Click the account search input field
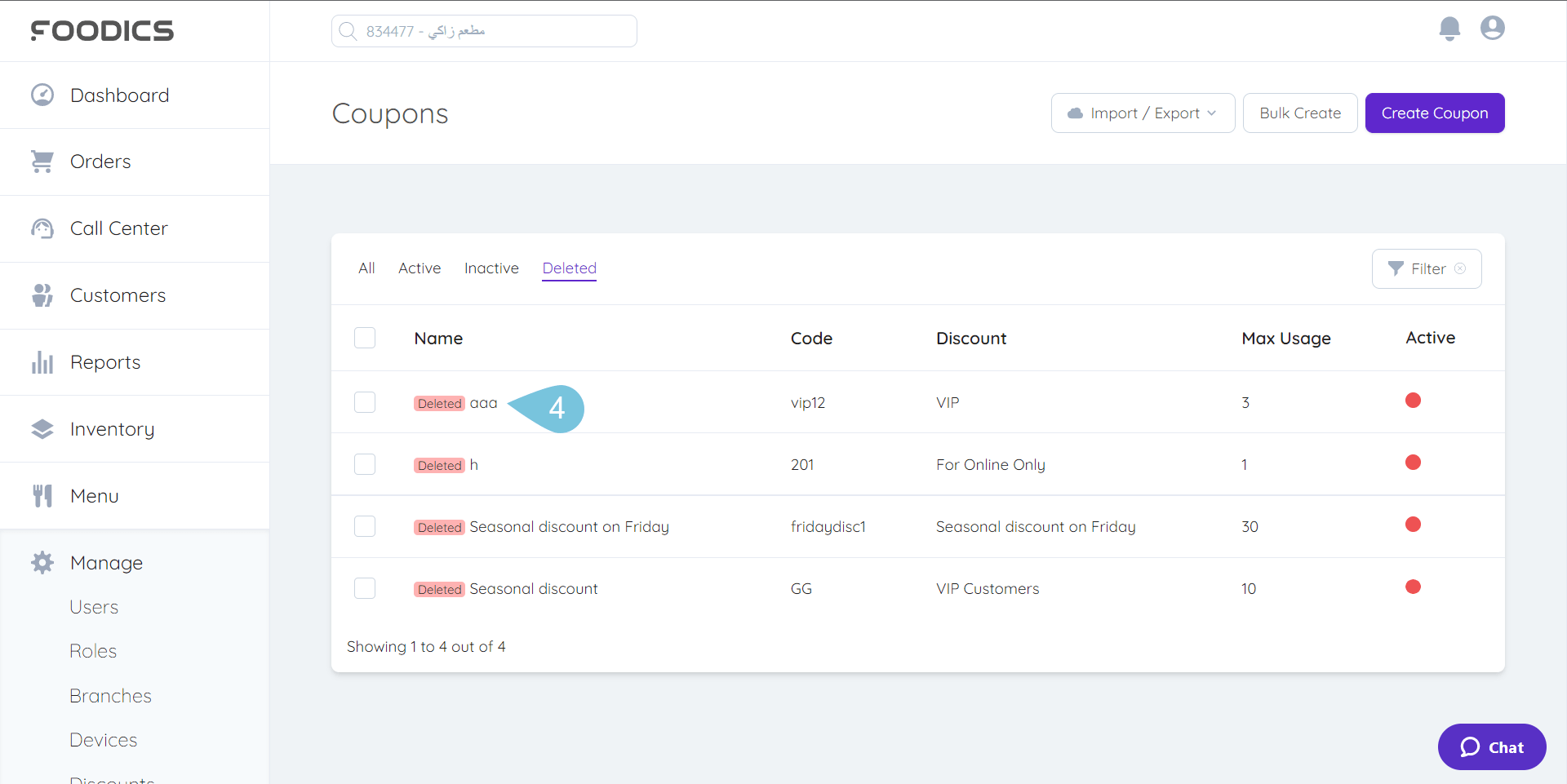This screenshot has height=784, width=1567. coord(484,31)
